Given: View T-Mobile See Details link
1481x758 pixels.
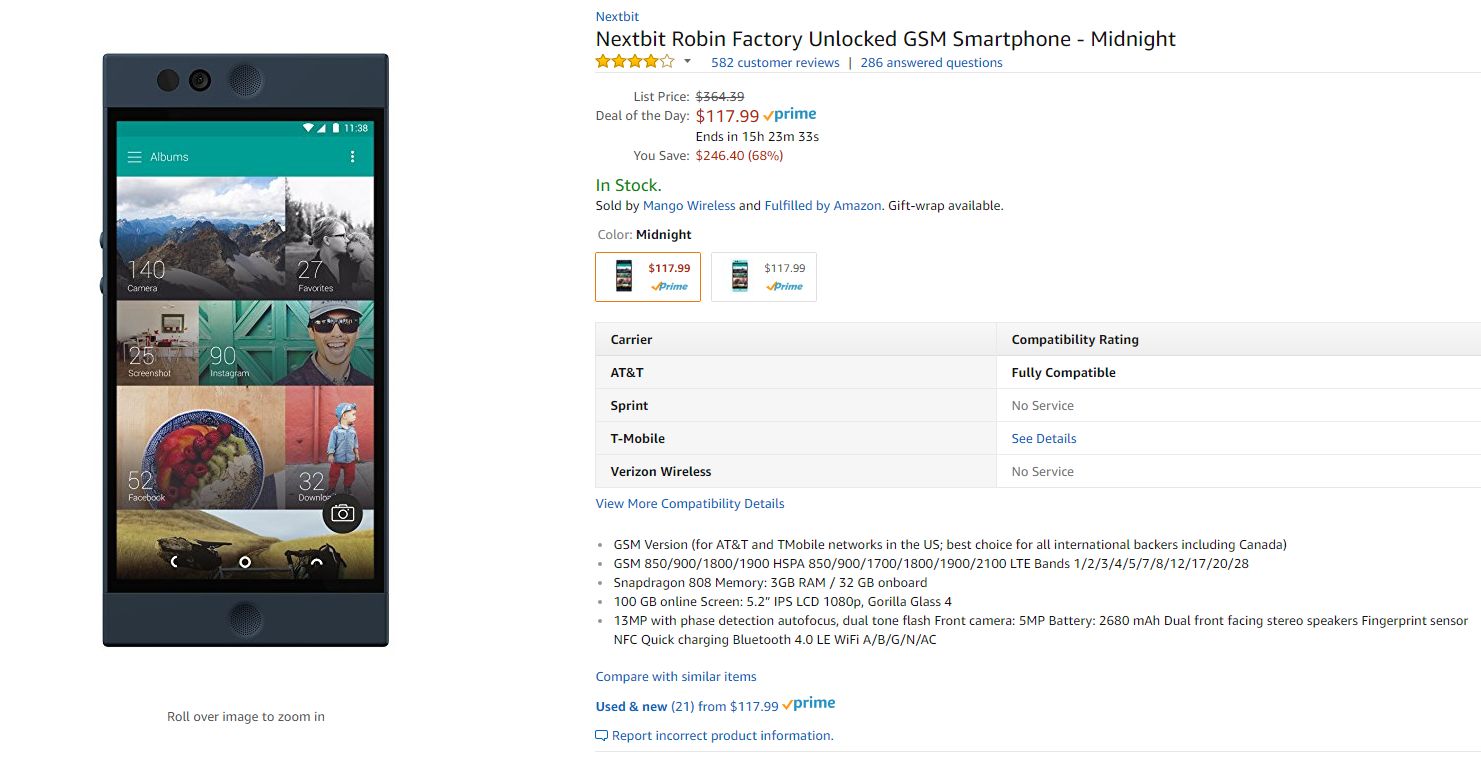Looking at the screenshot, I should coord(1044,439).
